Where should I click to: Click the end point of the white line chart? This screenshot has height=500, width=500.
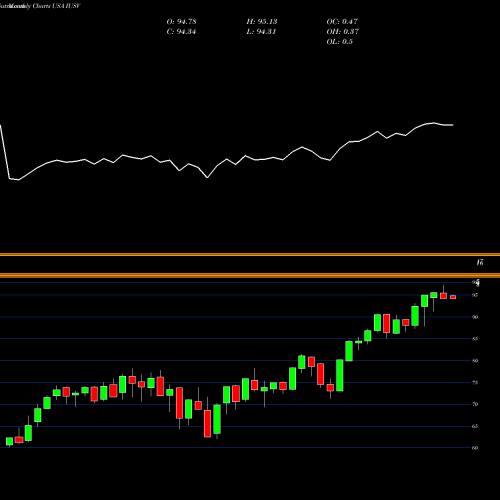pyautogui.click(x=453, y=125)
